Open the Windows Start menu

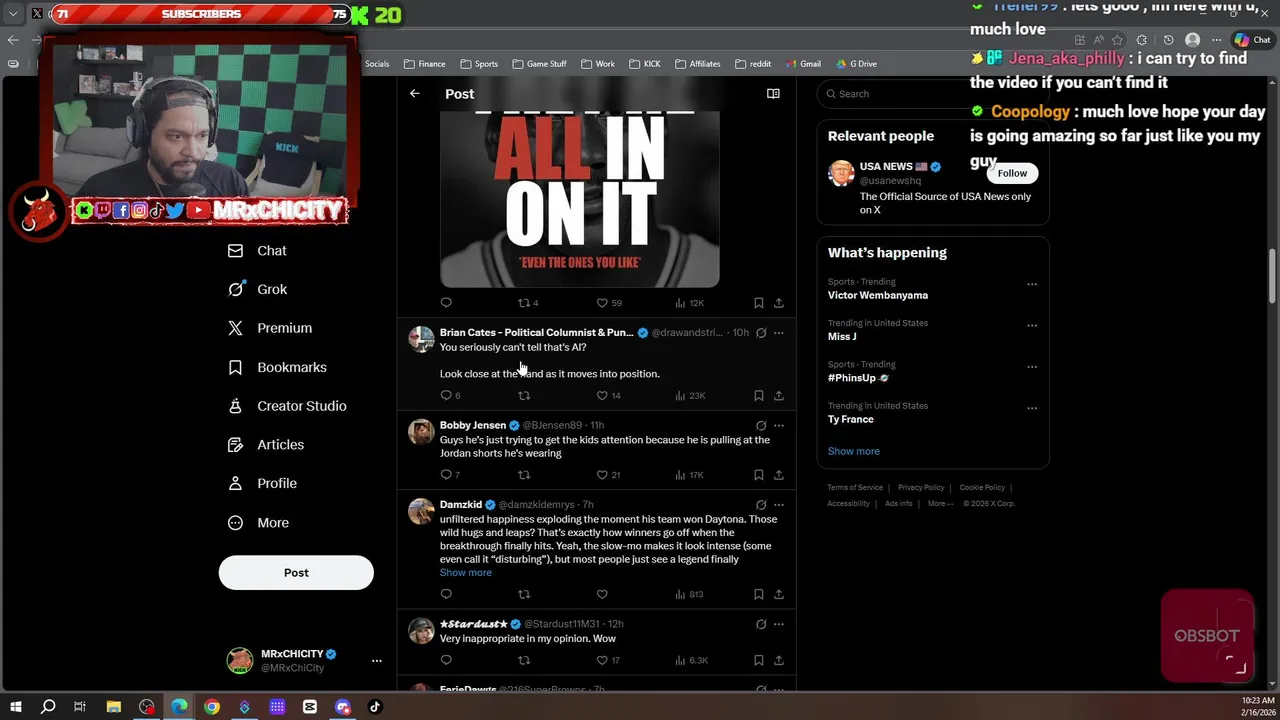pyautogui.click(x=15, y=707)
